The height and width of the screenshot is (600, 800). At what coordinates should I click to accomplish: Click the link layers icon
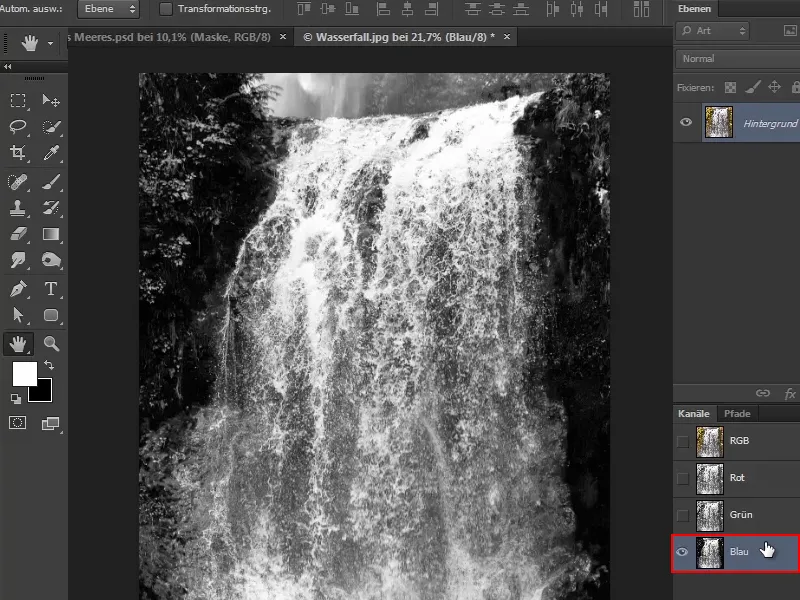coord(763,393)
